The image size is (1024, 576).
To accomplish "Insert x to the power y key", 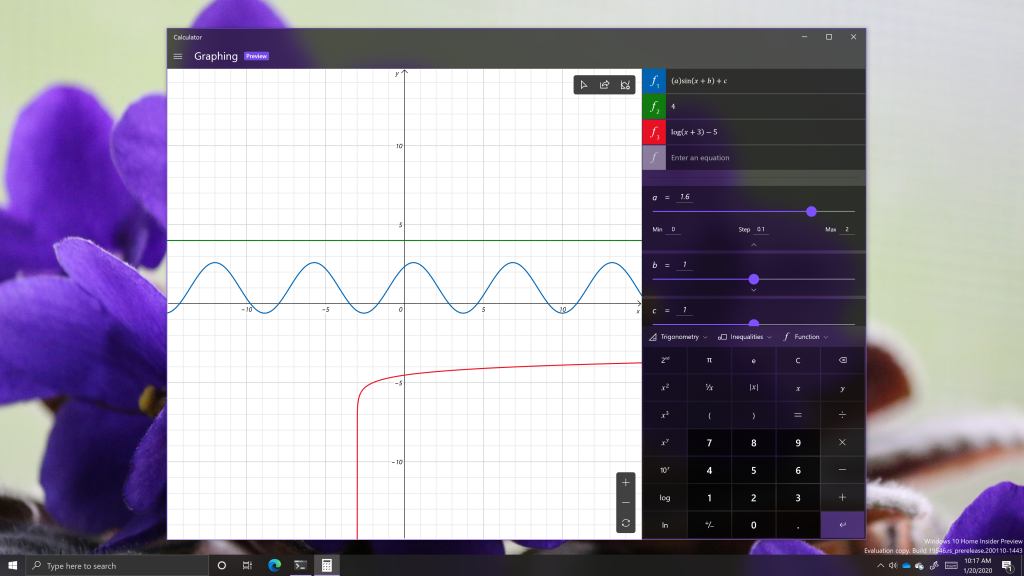I will (x=665, y=443).
